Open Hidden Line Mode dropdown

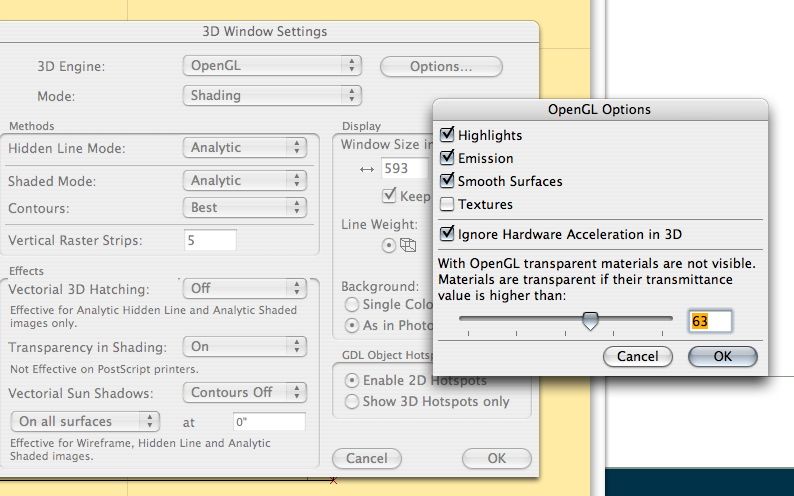245,148
